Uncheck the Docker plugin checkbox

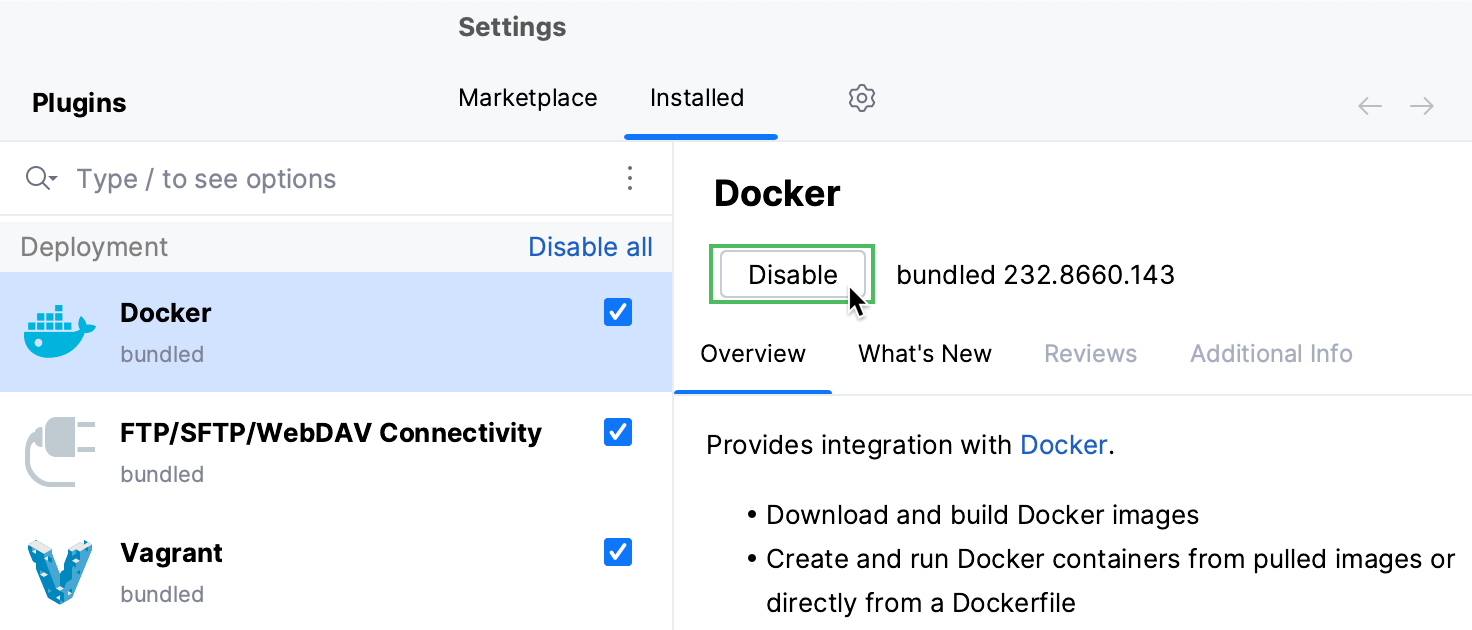tap(617, 312)
